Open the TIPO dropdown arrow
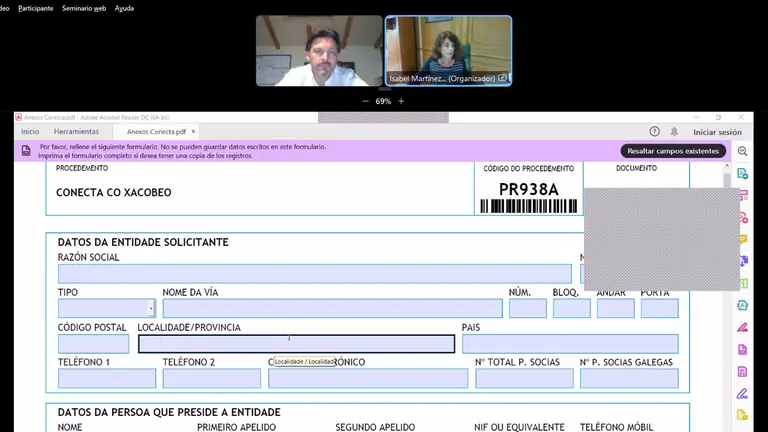Screen dimensions: 768x432 coord(151,309)
